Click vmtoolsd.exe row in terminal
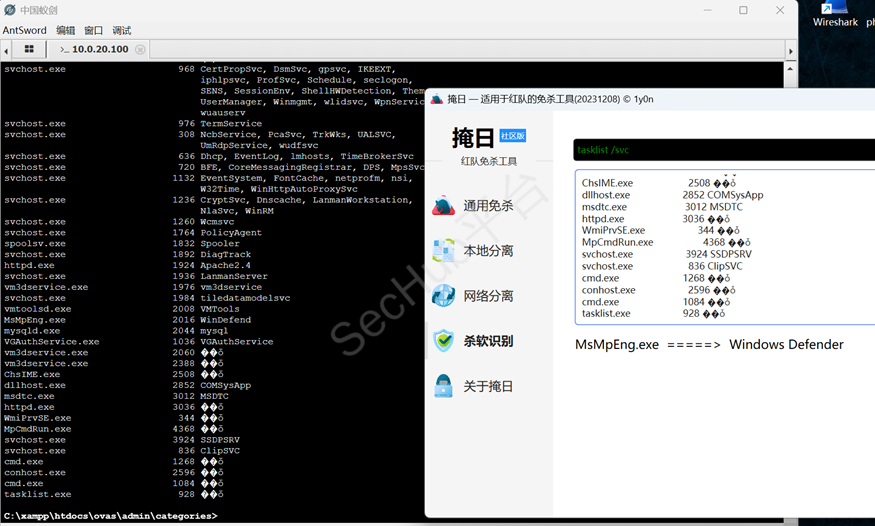Screen dimensions: 875x526 [122, 309]
